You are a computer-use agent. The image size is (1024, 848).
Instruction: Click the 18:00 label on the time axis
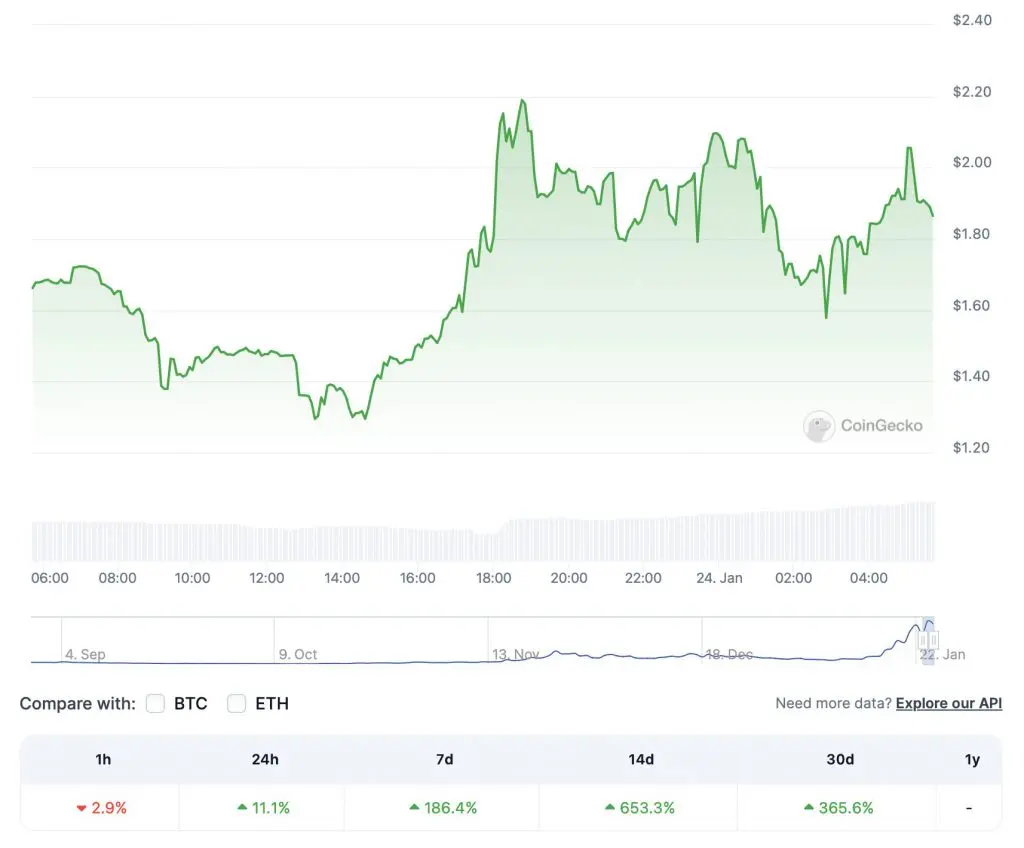[x=493, y=578]
